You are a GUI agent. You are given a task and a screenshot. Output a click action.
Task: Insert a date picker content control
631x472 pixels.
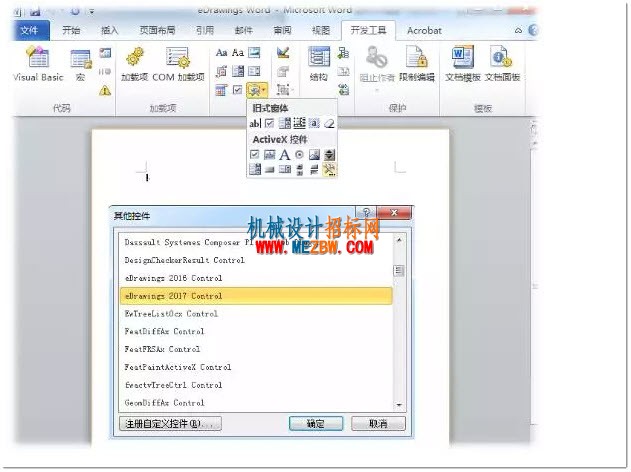(221, 90)
